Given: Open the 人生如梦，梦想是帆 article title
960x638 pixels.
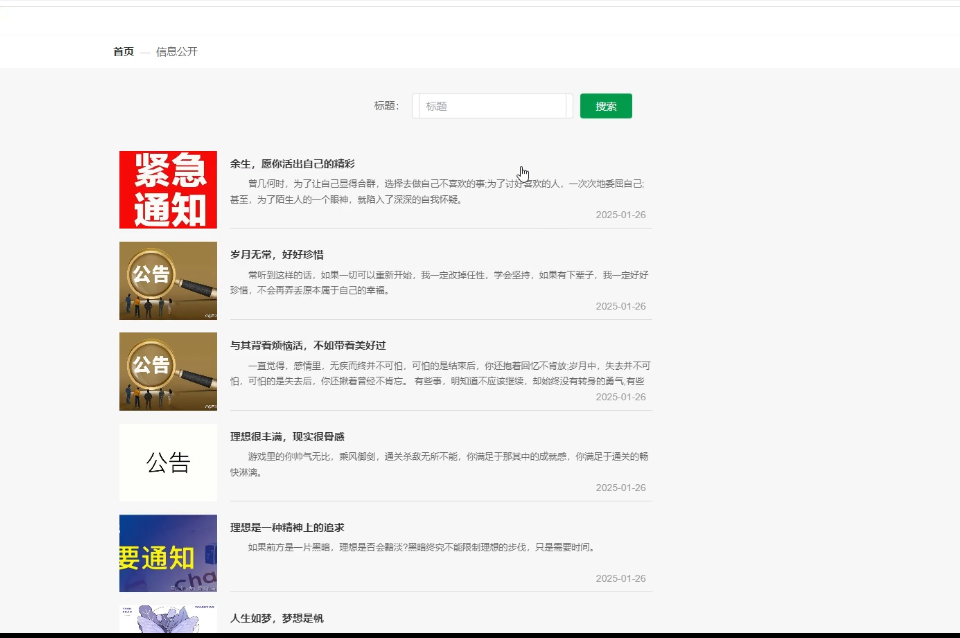Looking at the screenshot, I should (x=277, y=619).
